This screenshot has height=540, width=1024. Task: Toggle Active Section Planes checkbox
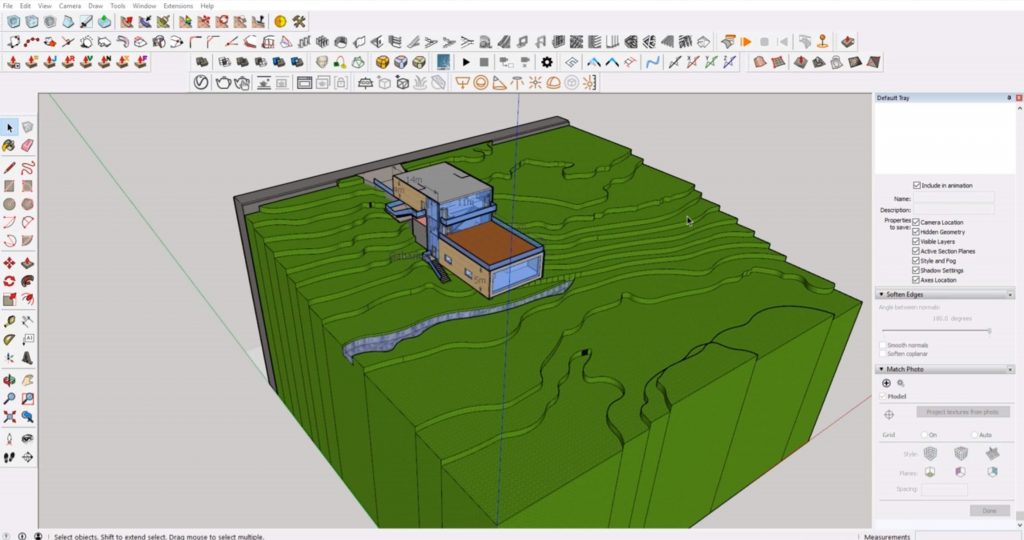[x=916, y=251]
